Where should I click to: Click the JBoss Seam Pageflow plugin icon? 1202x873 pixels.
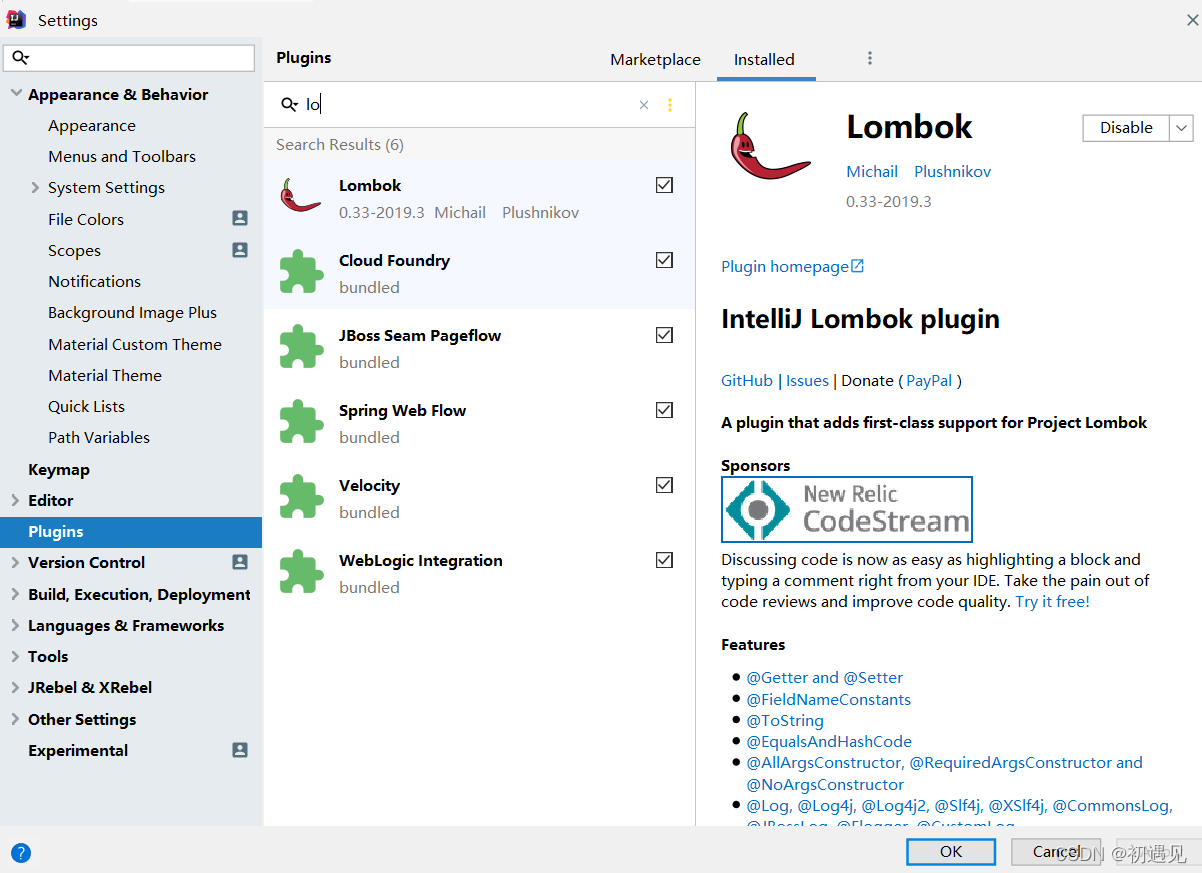coord(301,346)
